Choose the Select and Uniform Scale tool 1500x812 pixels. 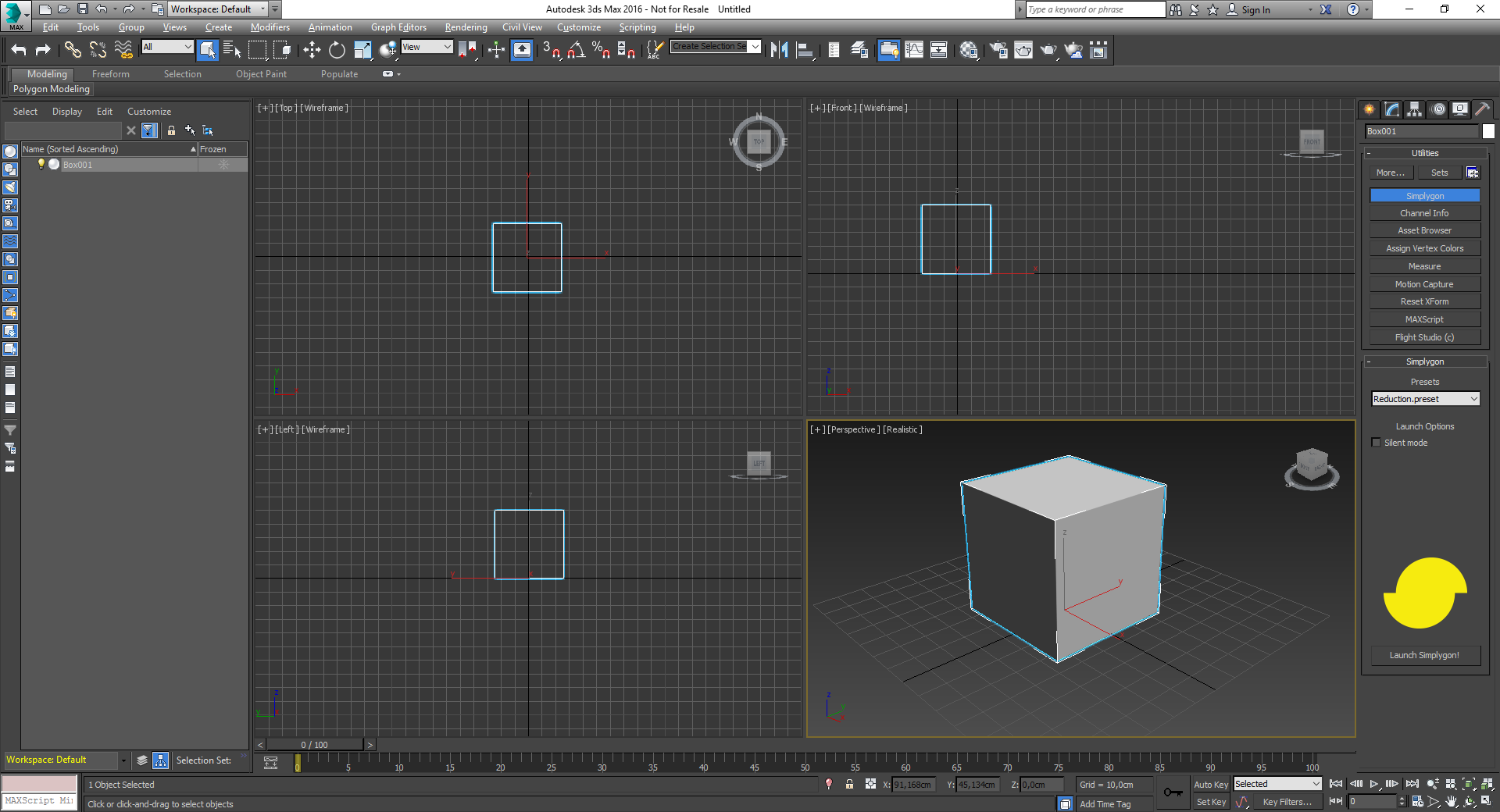point(362,49)
